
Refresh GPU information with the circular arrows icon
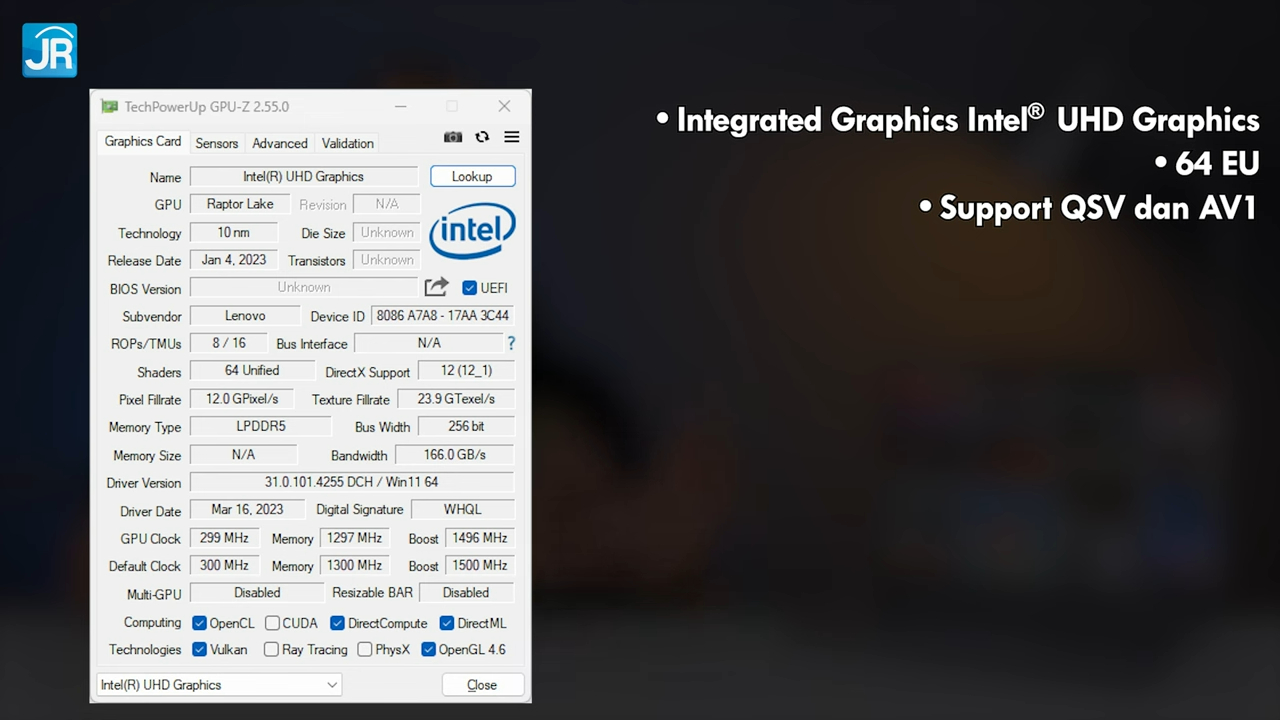click(x=482, y=137)
